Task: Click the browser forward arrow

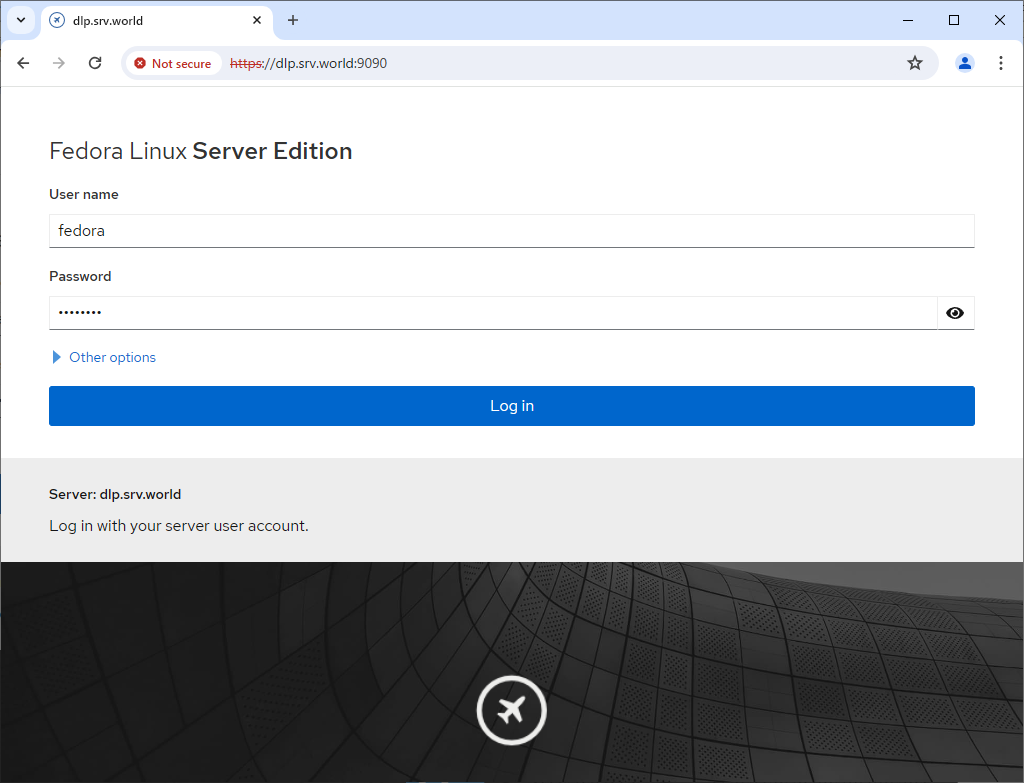Action: point(59,63)
